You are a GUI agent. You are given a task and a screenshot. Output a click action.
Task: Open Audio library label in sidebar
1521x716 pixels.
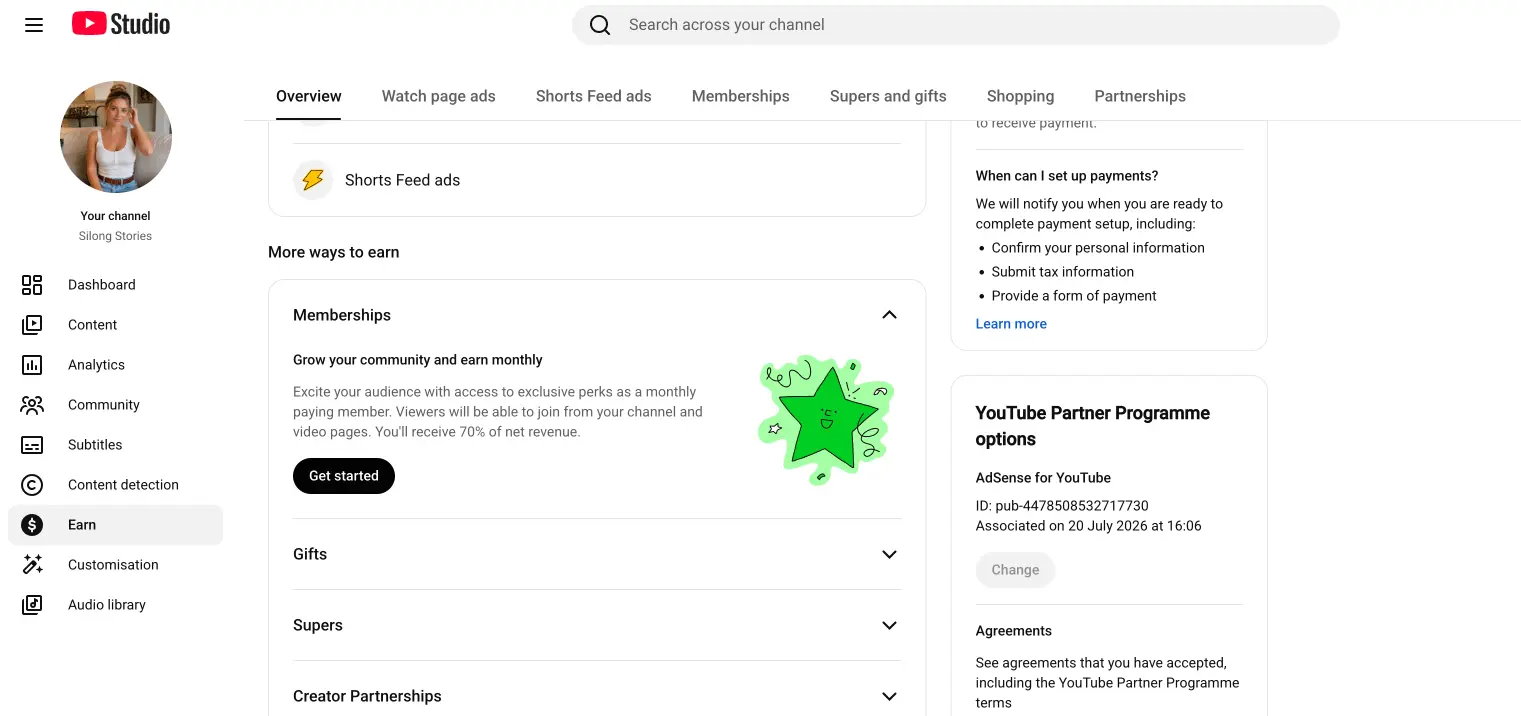point(107,605)
